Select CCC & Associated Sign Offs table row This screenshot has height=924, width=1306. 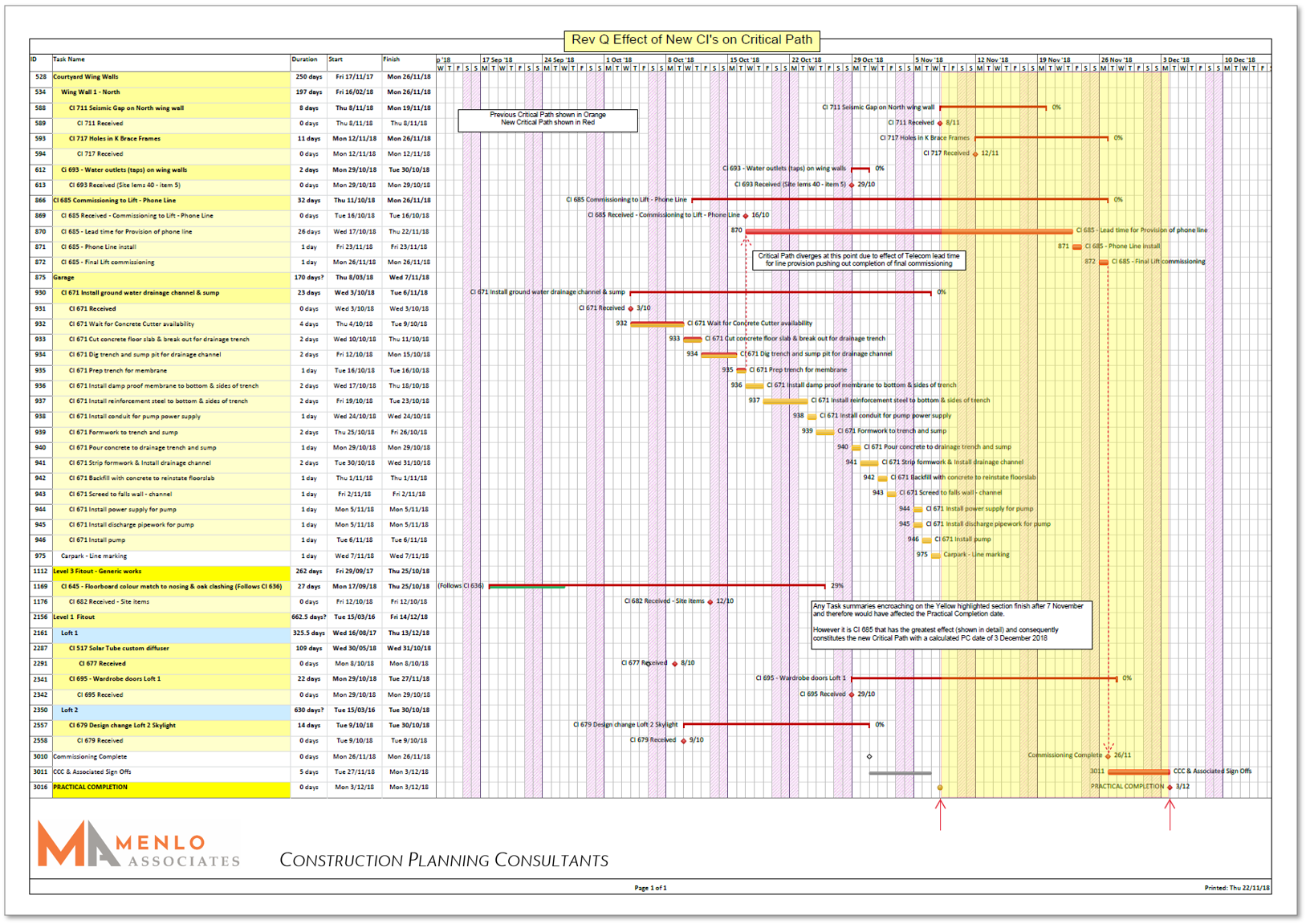[233, 772]
